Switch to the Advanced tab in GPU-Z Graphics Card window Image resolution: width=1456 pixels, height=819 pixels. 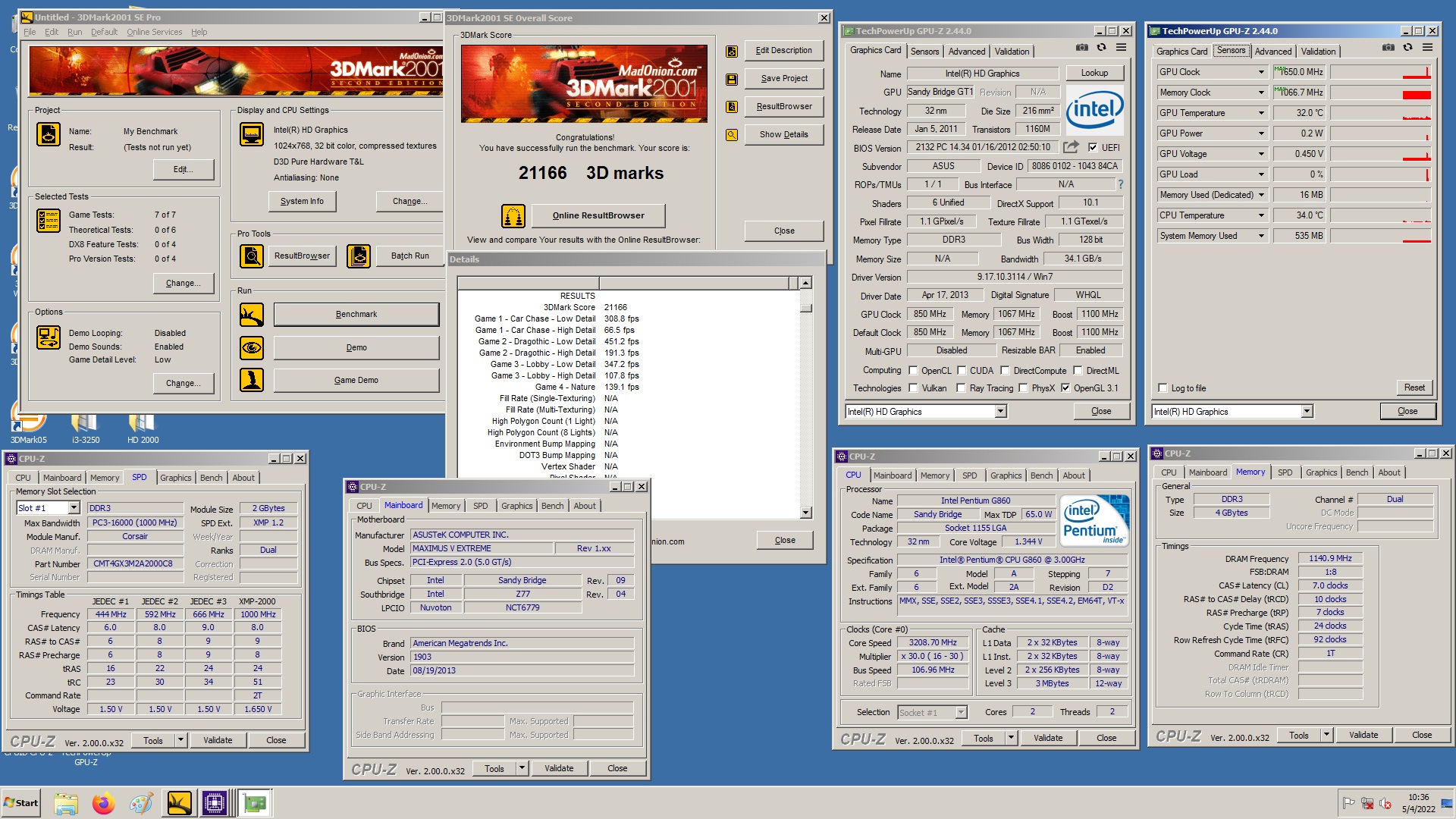point(967,52)
